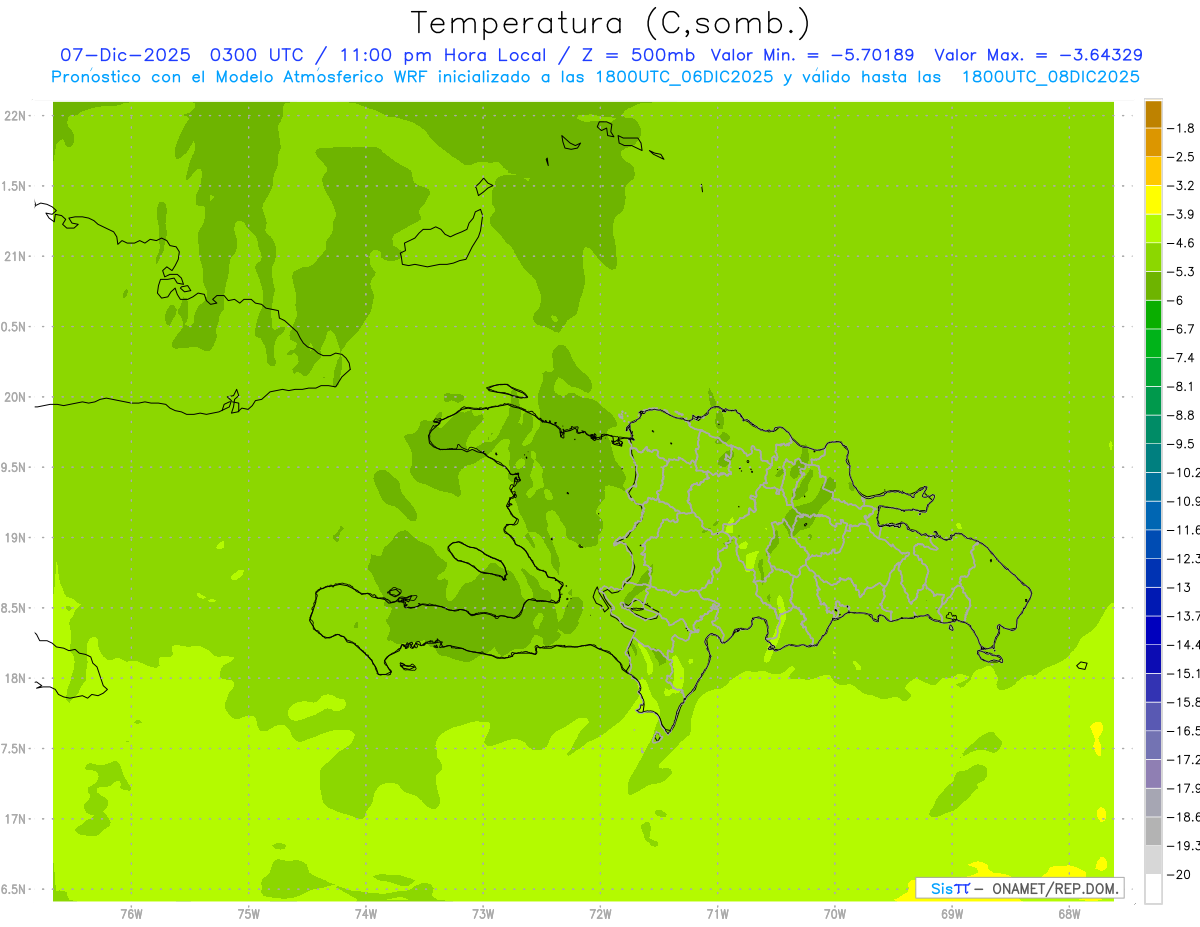Click the legend value "-17.2"
Viewport: 1200px width, 927px height.
(x=1183, y=760)
